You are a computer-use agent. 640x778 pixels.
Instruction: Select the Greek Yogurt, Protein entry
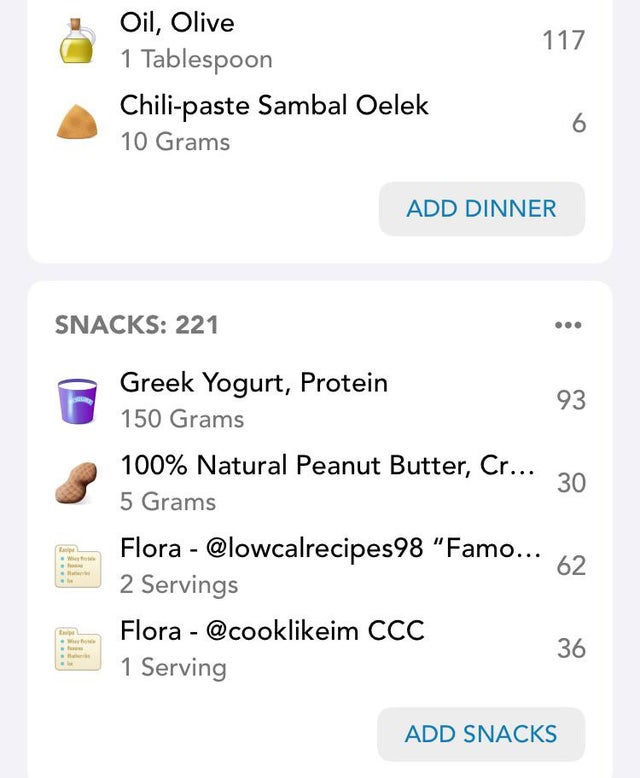[x=320, y=400]
